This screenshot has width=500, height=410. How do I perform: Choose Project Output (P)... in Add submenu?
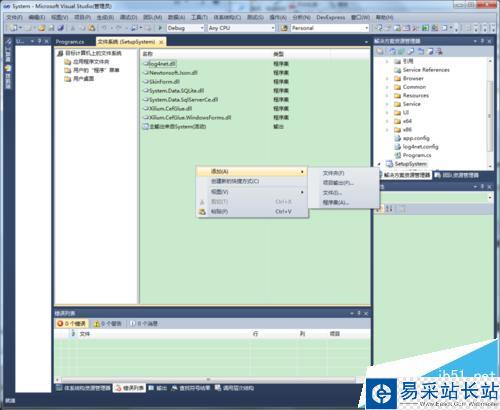343,183
